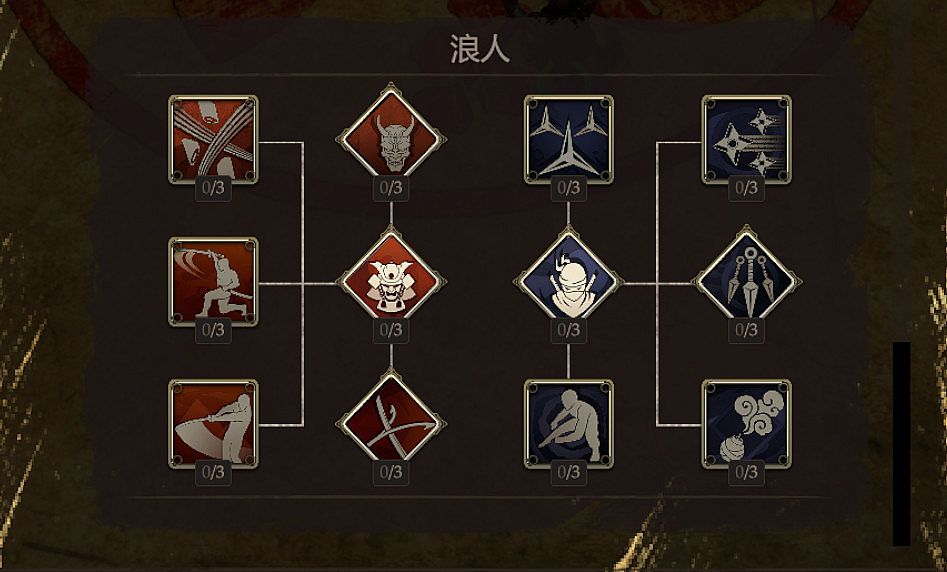
Task: Click the 0/3 counter under samurai helmet
Action: (391, 330)
